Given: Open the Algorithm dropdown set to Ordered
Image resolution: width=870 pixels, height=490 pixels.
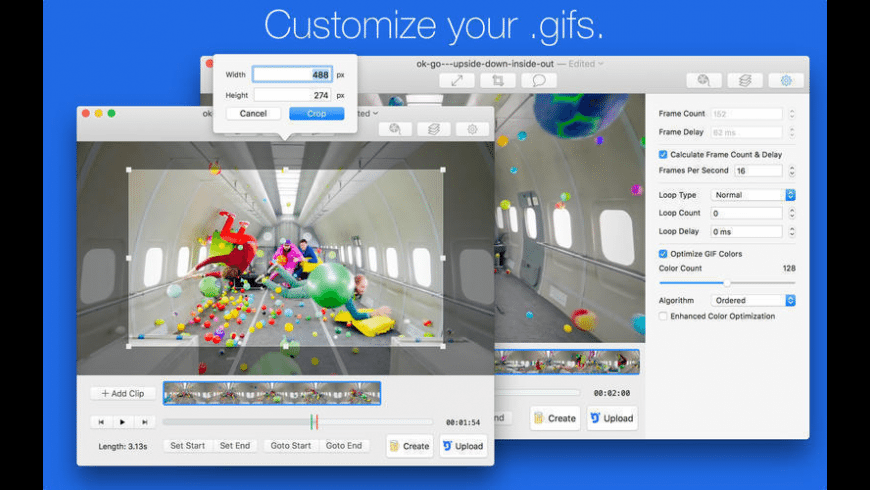Looking at the screenshot, I should pyautogui.click(x=753, y=300).
